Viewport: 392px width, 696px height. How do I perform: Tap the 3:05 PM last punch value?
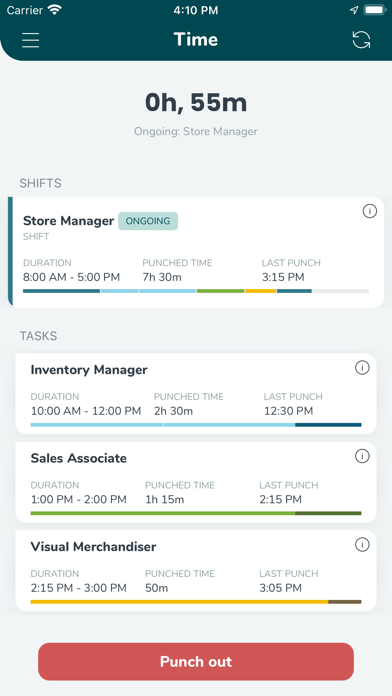(281, 588)
